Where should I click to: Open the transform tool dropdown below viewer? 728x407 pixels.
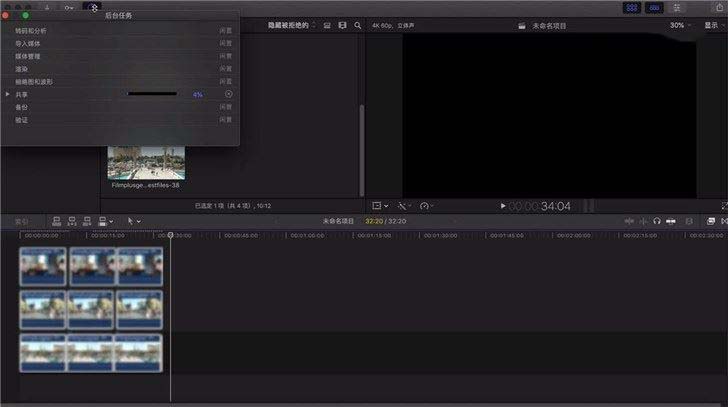point(380,206)
